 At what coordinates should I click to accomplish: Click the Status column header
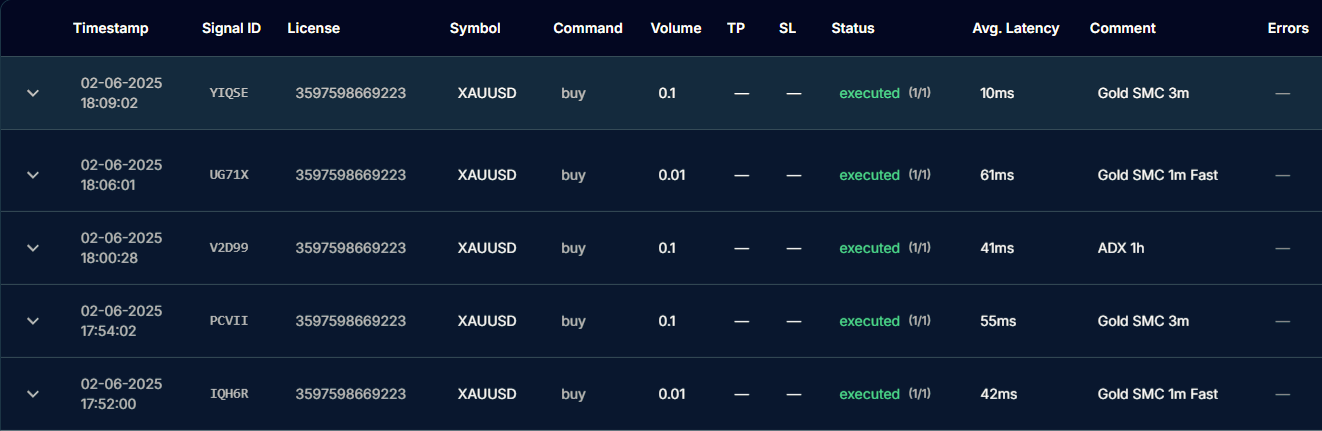(x=852, y=28)
